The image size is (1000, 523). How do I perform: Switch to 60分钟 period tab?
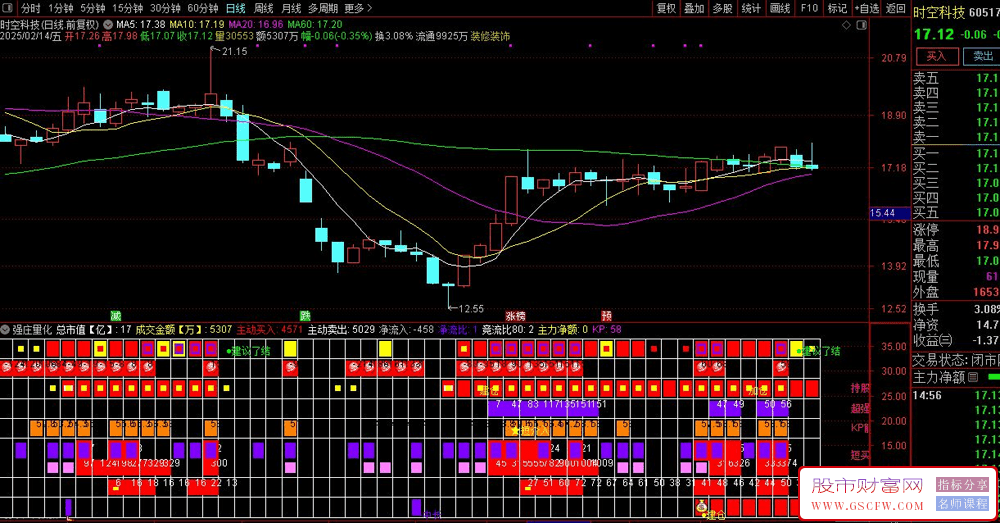click(x=203, y=8)
